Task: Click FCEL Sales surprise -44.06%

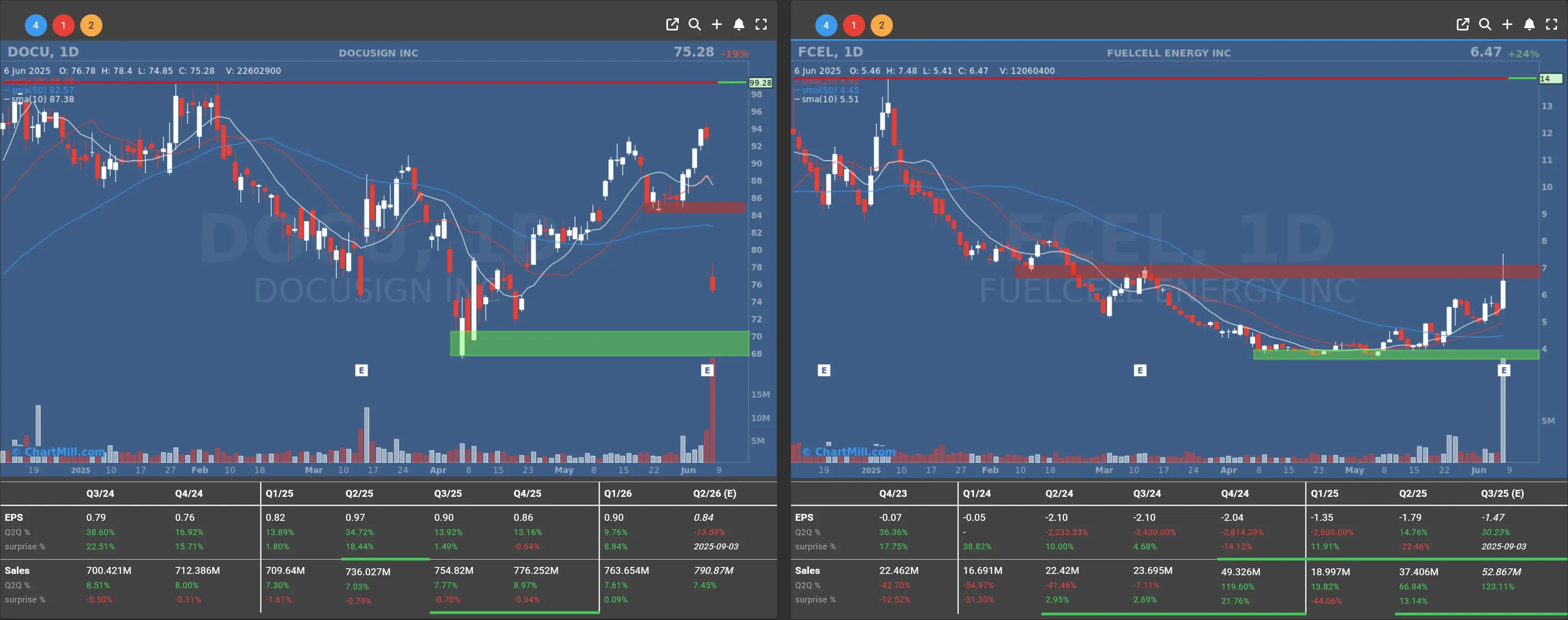Action: point(1326,601)
